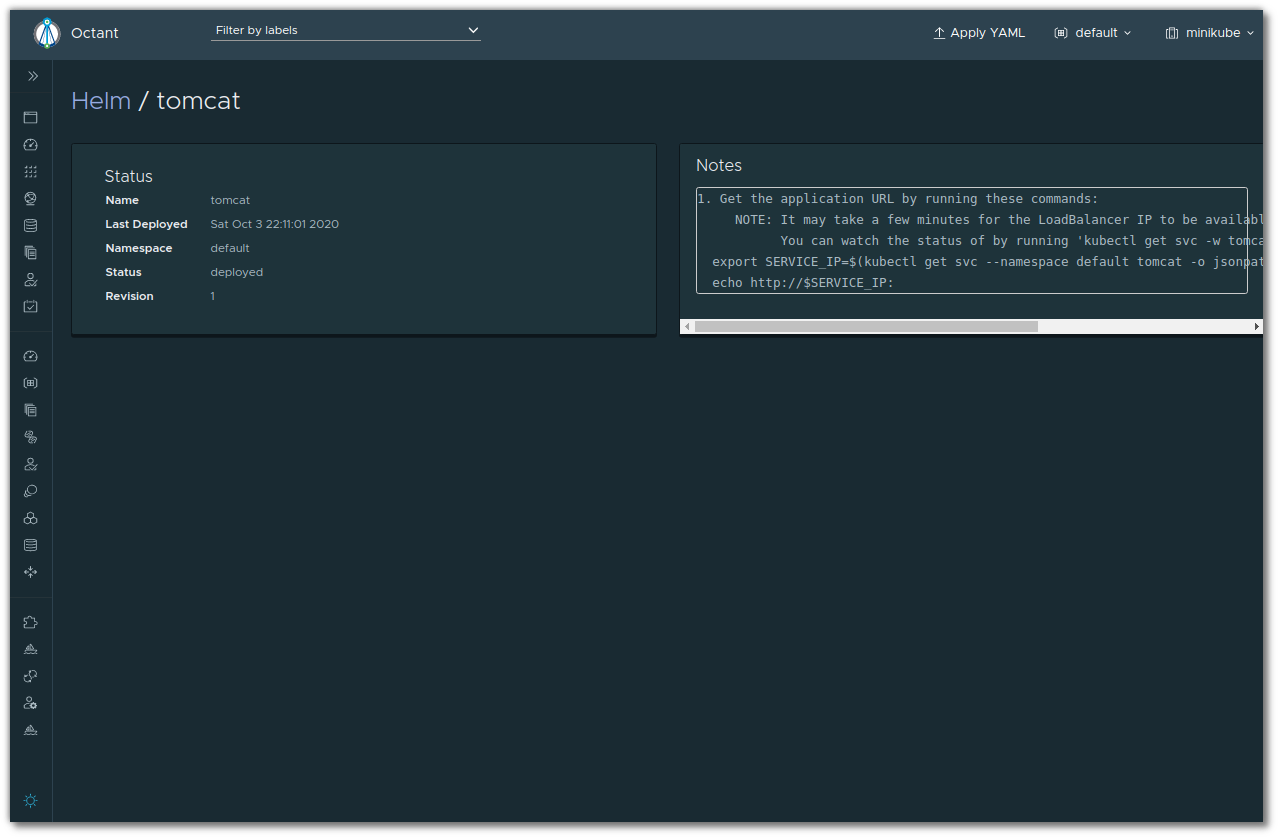Click the Notes text box content
The height and width of the screenshot is (838, 1279).
(972, 240)
